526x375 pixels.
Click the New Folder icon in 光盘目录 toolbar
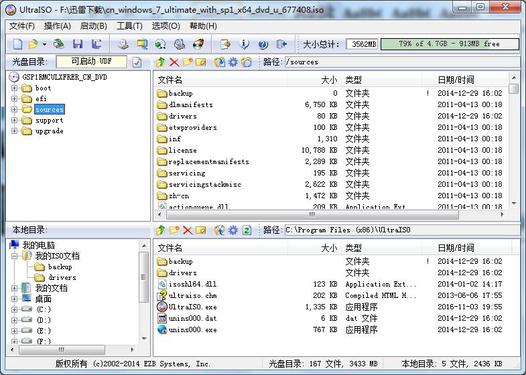(x=187, y=62)
